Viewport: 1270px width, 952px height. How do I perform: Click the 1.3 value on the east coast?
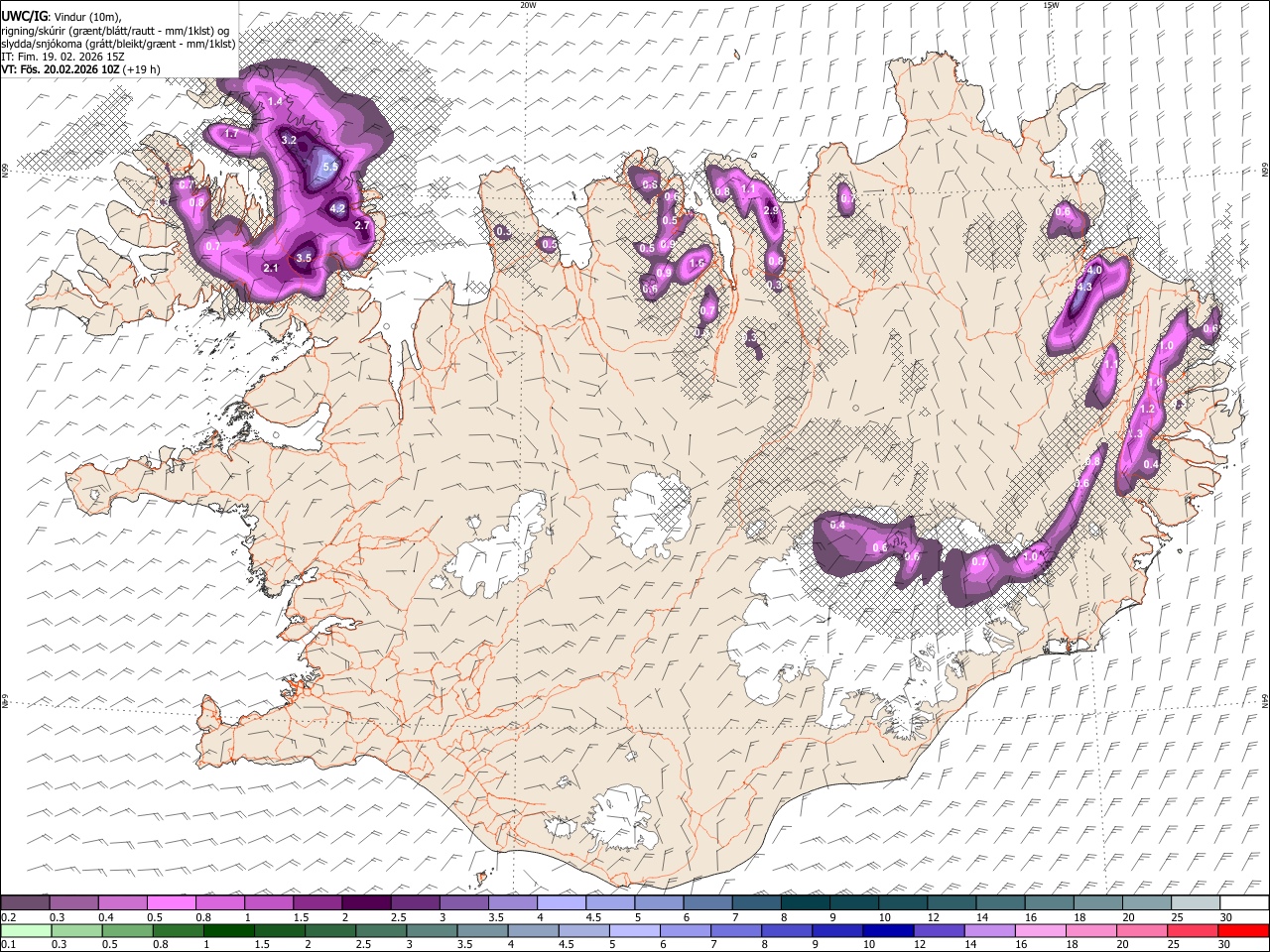[1136, 434]
